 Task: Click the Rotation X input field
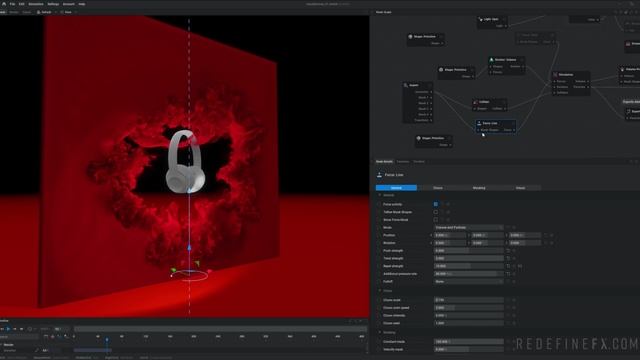[x=450, y=243]
